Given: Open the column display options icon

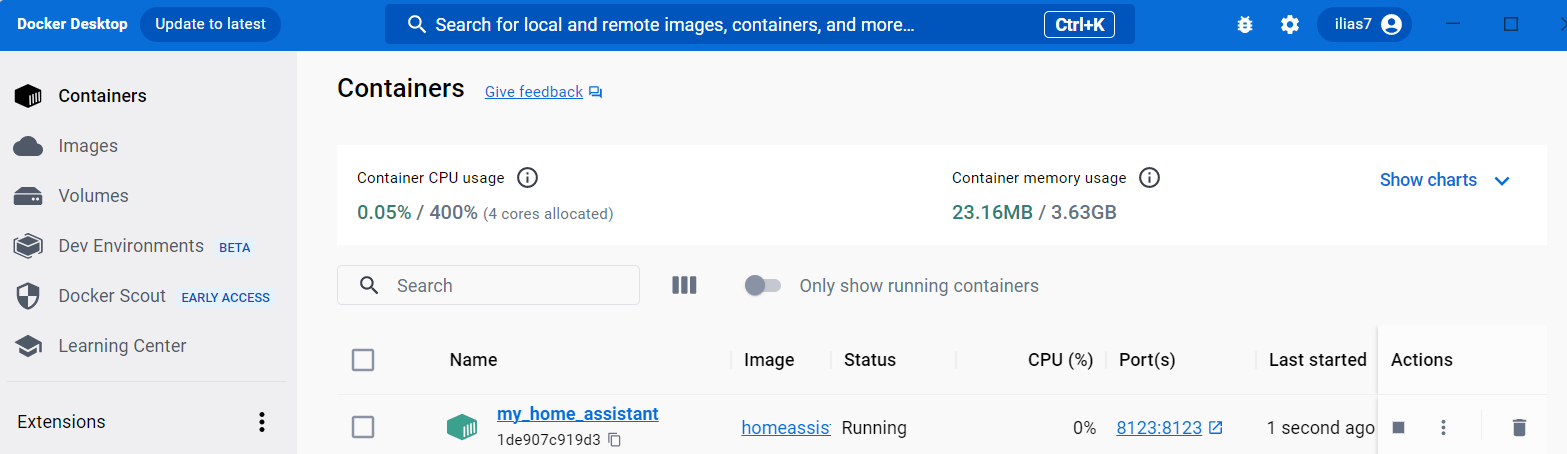Looking at the screenshot, I should (684, 286).
